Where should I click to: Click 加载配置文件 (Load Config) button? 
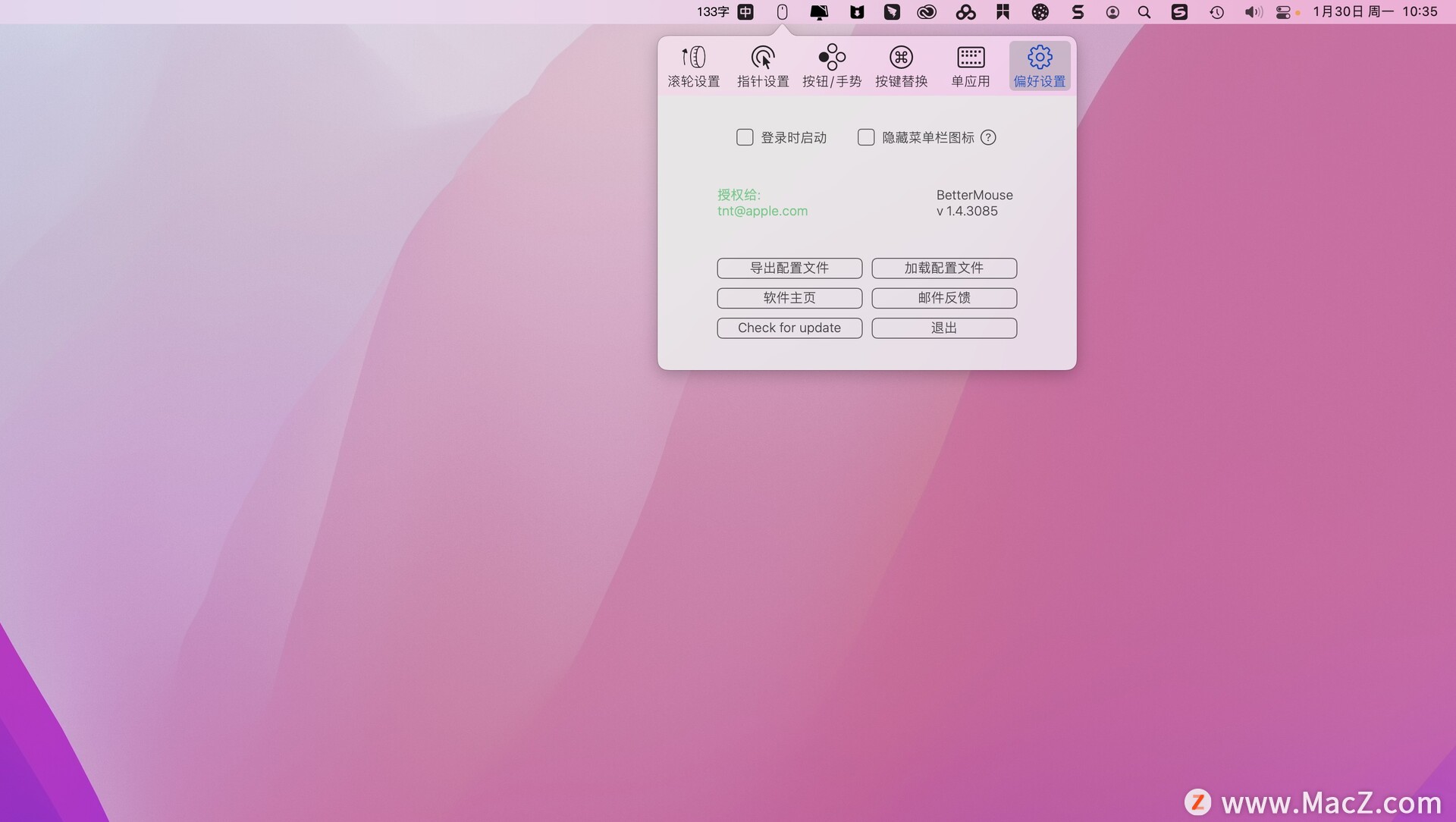coord(943,267)
